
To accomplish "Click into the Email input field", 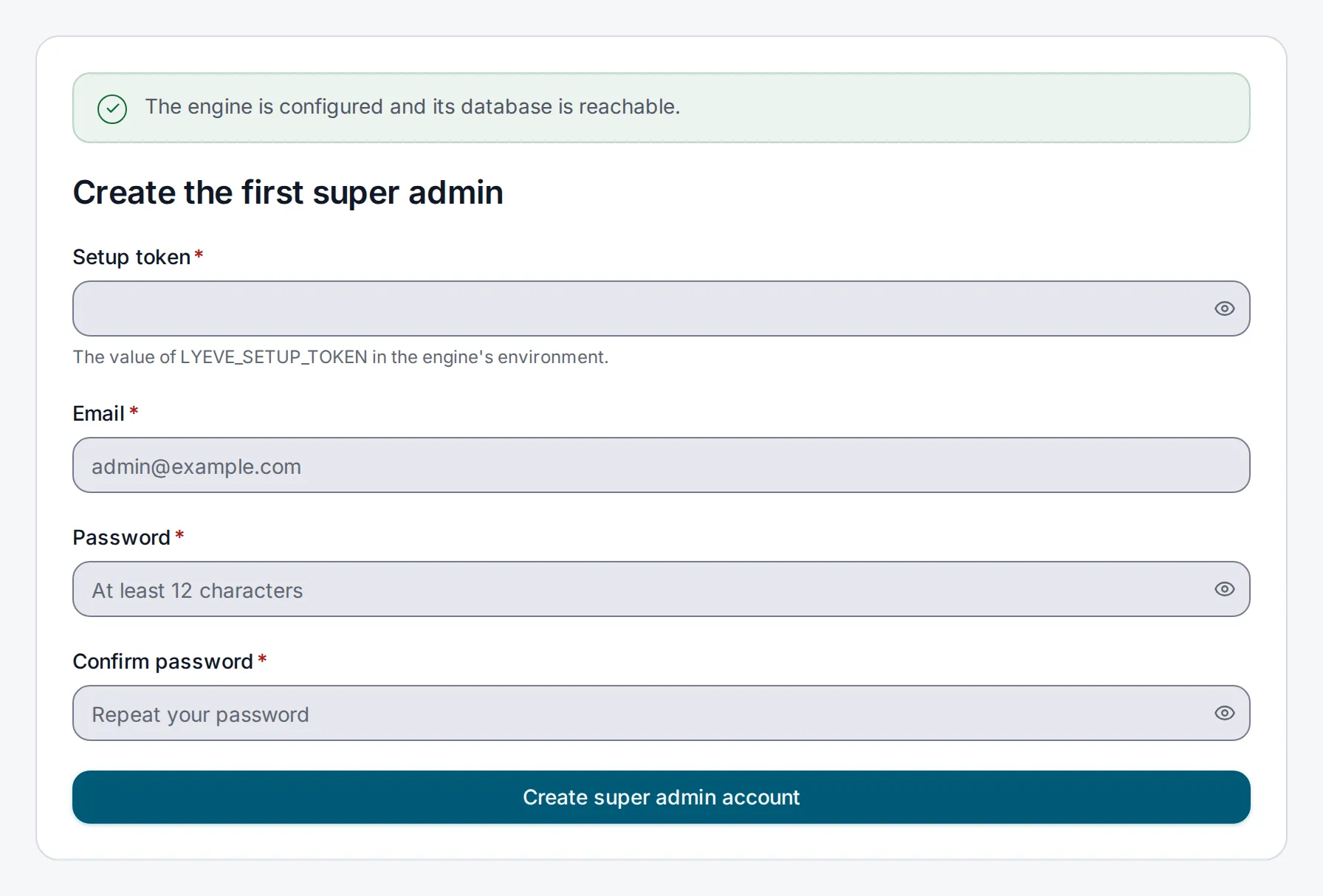I will click(661, 465).
